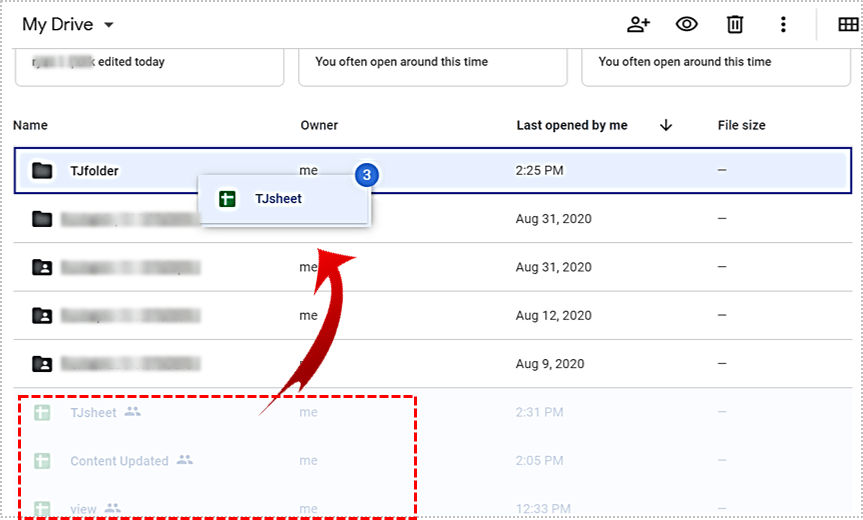Viewport: 863px width, 520px height.
Task: Switch to grid layout view icon
Action: coord(848,25)
